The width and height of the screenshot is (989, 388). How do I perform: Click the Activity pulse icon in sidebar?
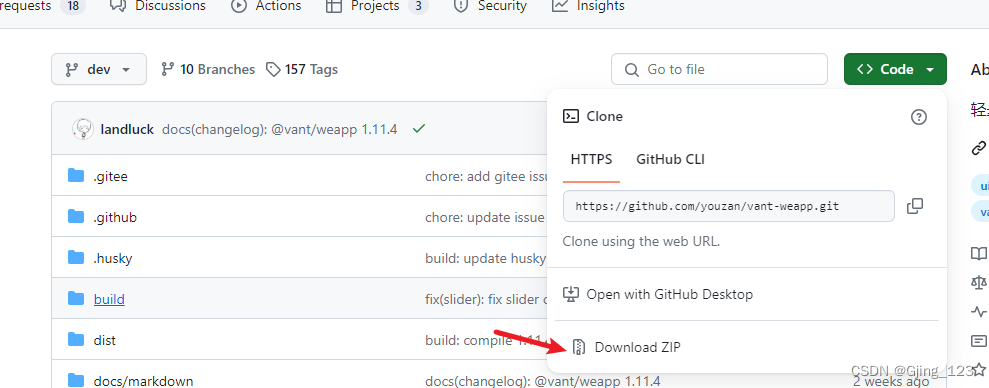click(979, 312)
